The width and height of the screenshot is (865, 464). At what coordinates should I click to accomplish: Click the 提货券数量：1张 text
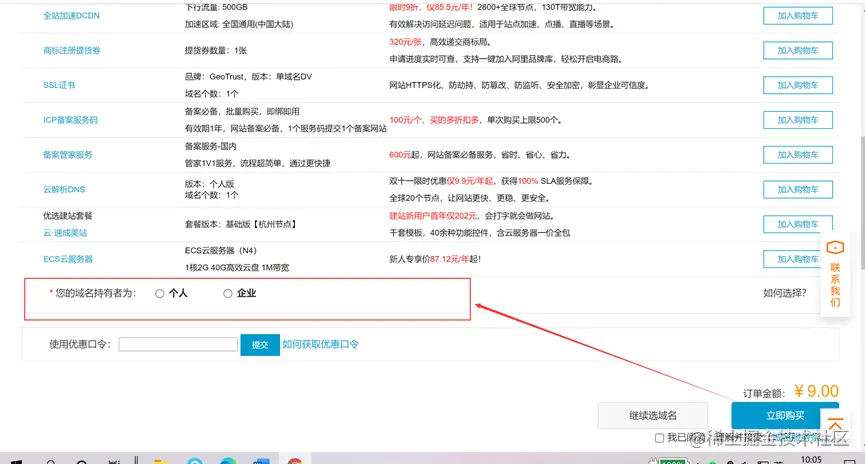coord(216,50)
